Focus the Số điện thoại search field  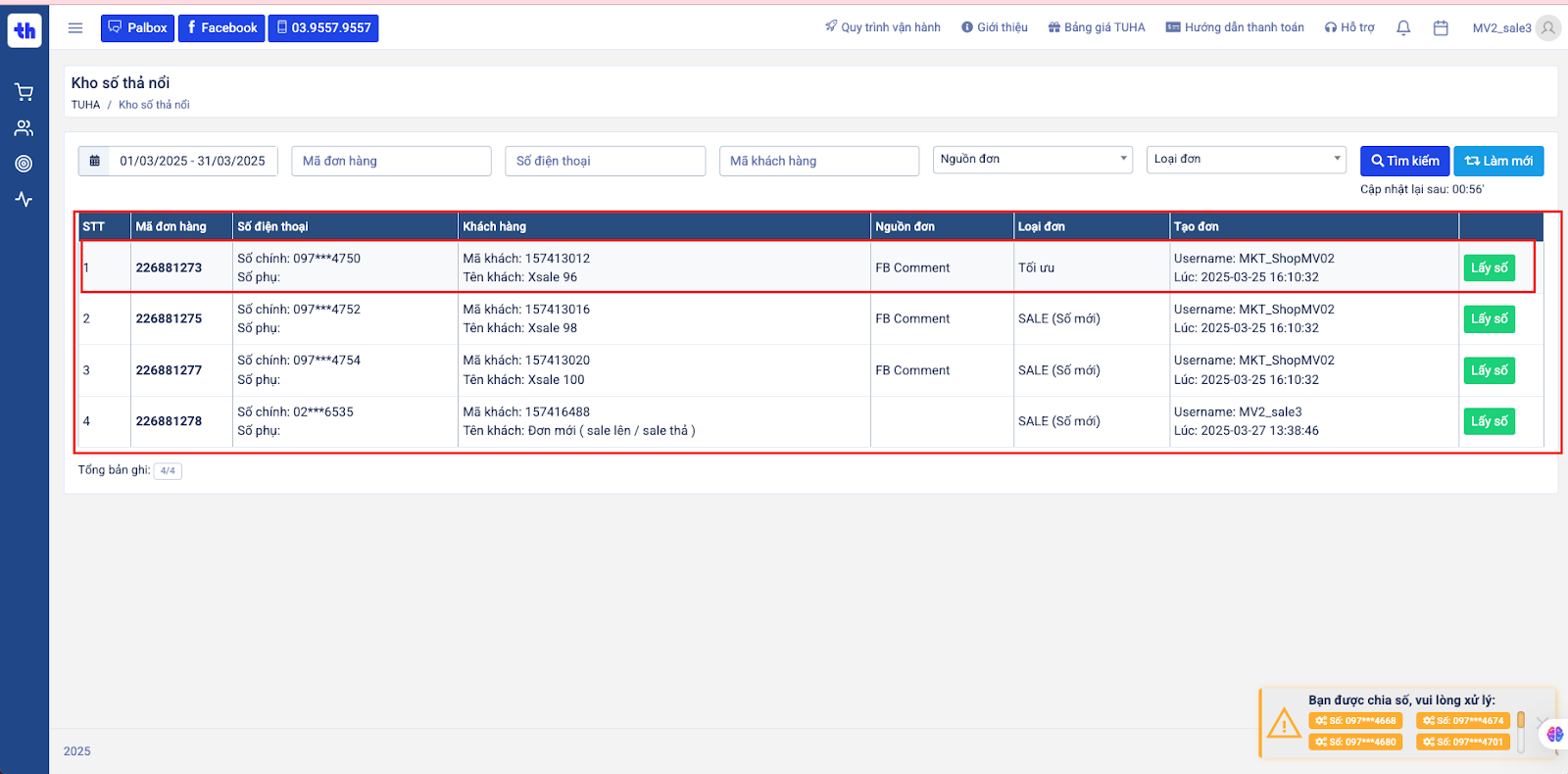[606, 161]
